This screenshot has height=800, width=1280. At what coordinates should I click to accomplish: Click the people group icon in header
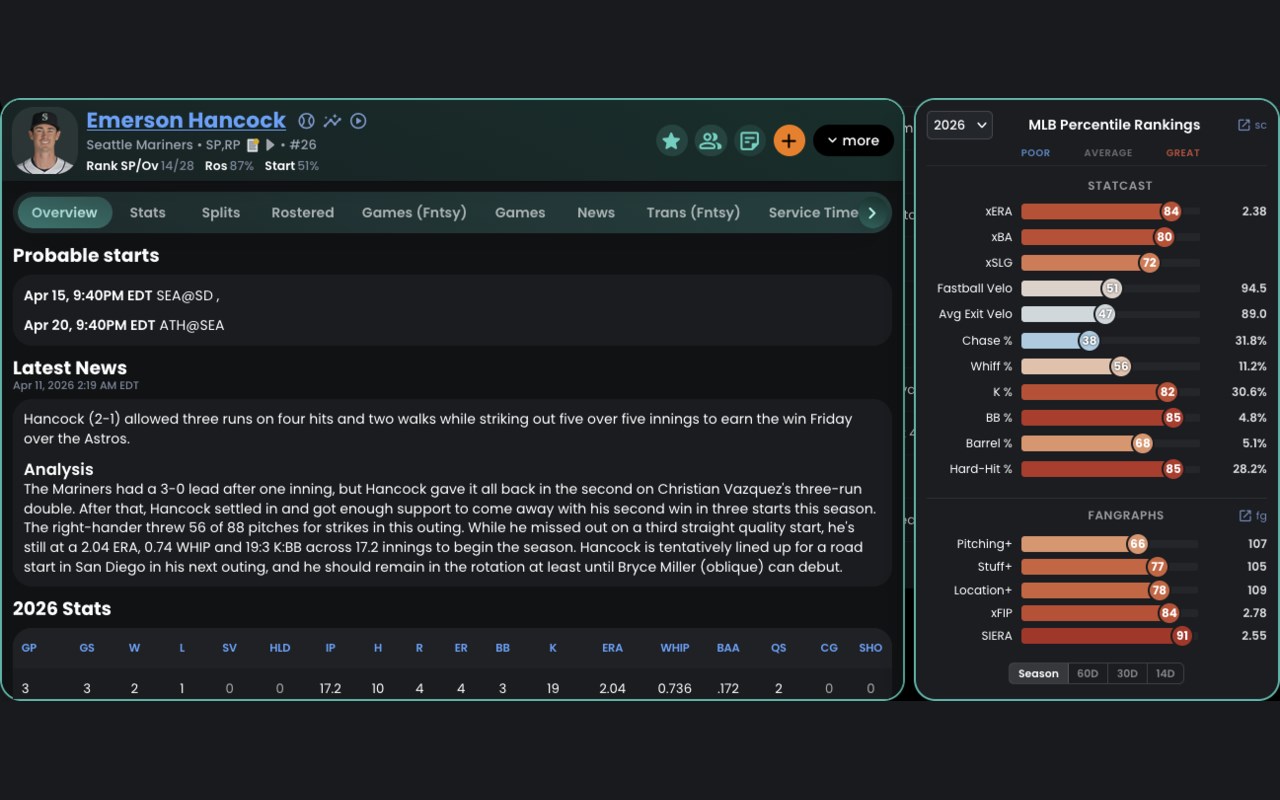(x=710, y=141)
